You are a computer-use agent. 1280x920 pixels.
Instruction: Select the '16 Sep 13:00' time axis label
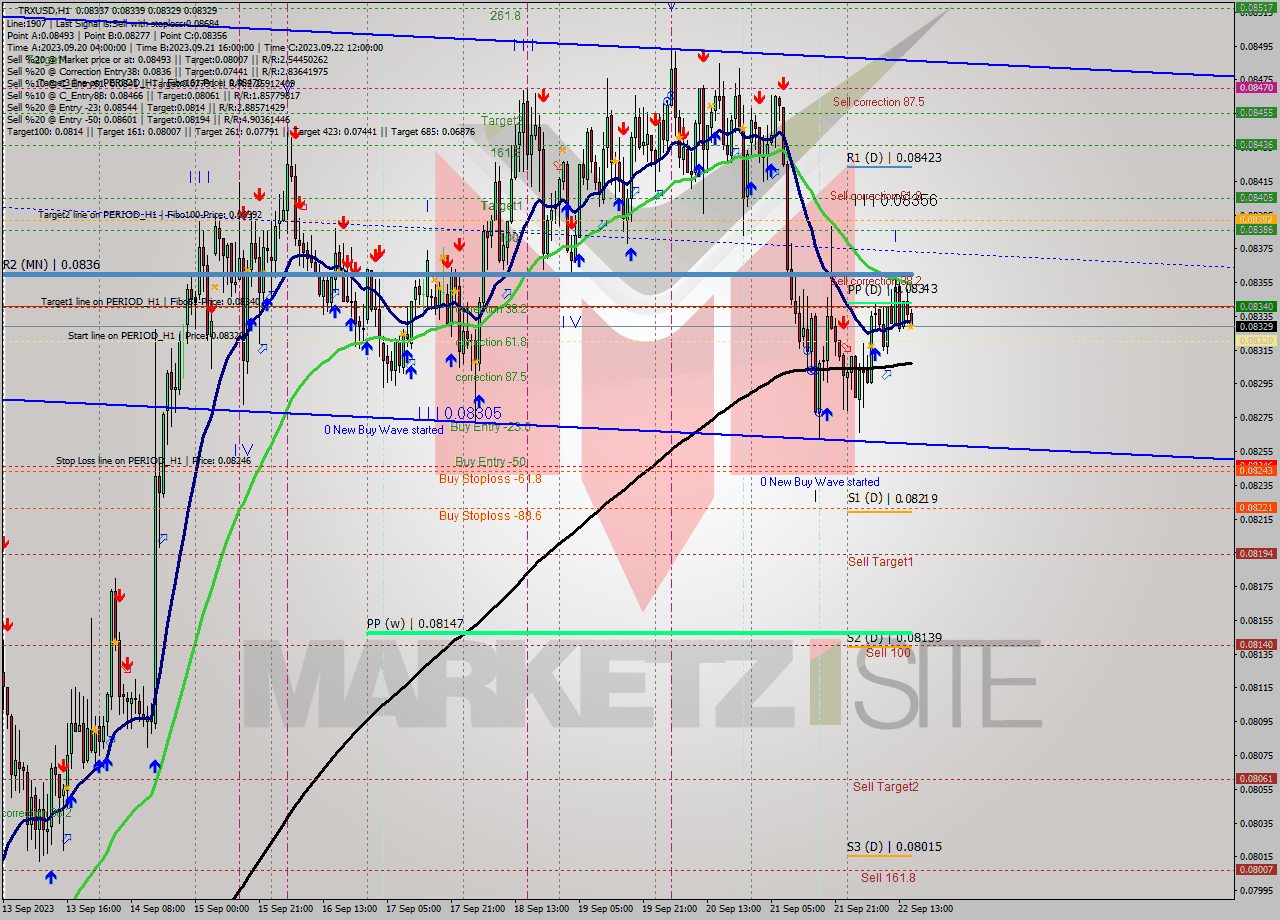(x=350, y=909)
